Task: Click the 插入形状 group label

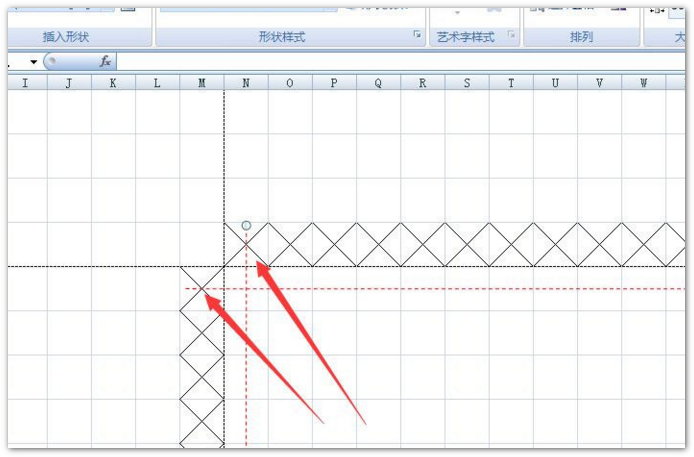Action: tap(66, 37)
